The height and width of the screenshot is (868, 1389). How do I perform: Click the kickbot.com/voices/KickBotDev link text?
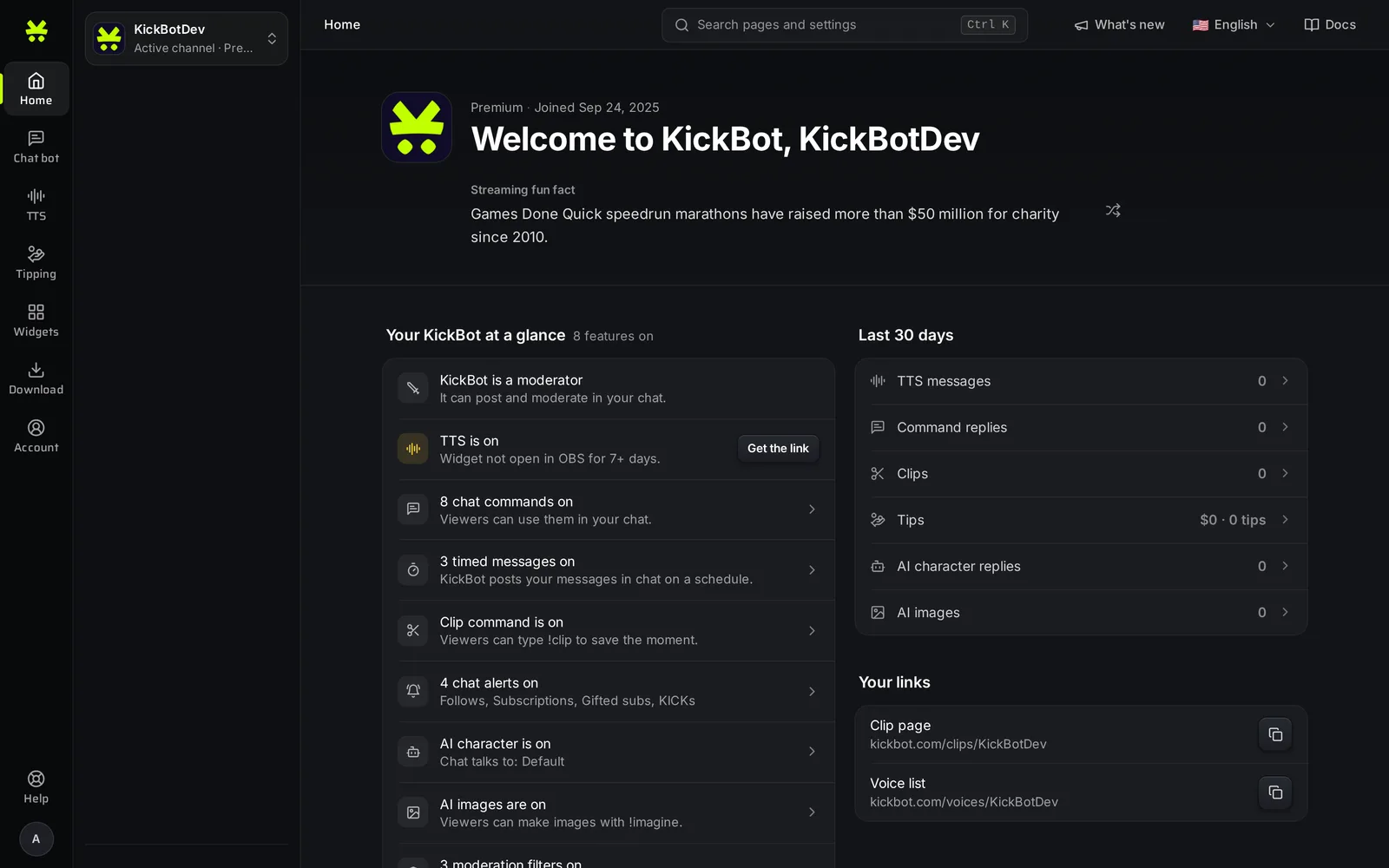(x=964, y=802)
